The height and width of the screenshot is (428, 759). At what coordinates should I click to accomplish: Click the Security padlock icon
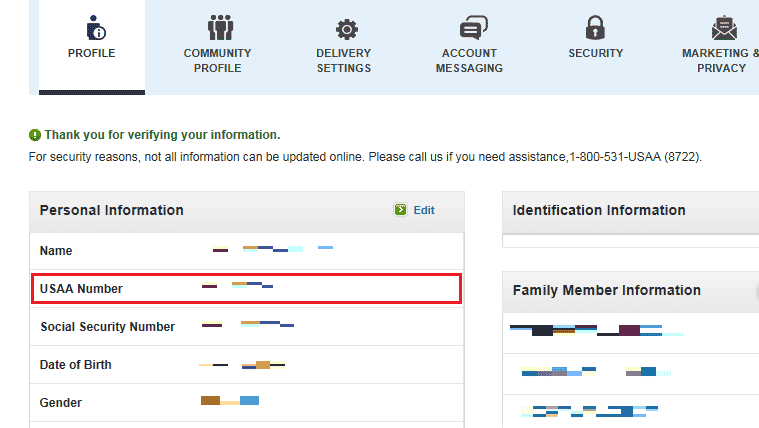coord(595,28)
